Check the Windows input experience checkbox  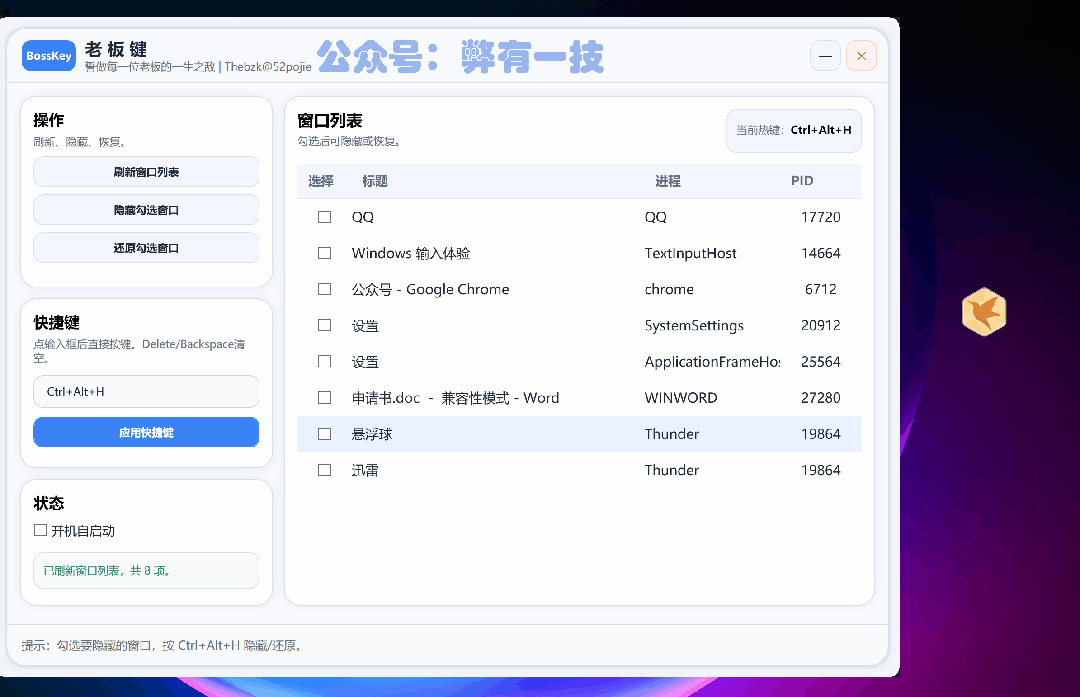coord(324,253)
